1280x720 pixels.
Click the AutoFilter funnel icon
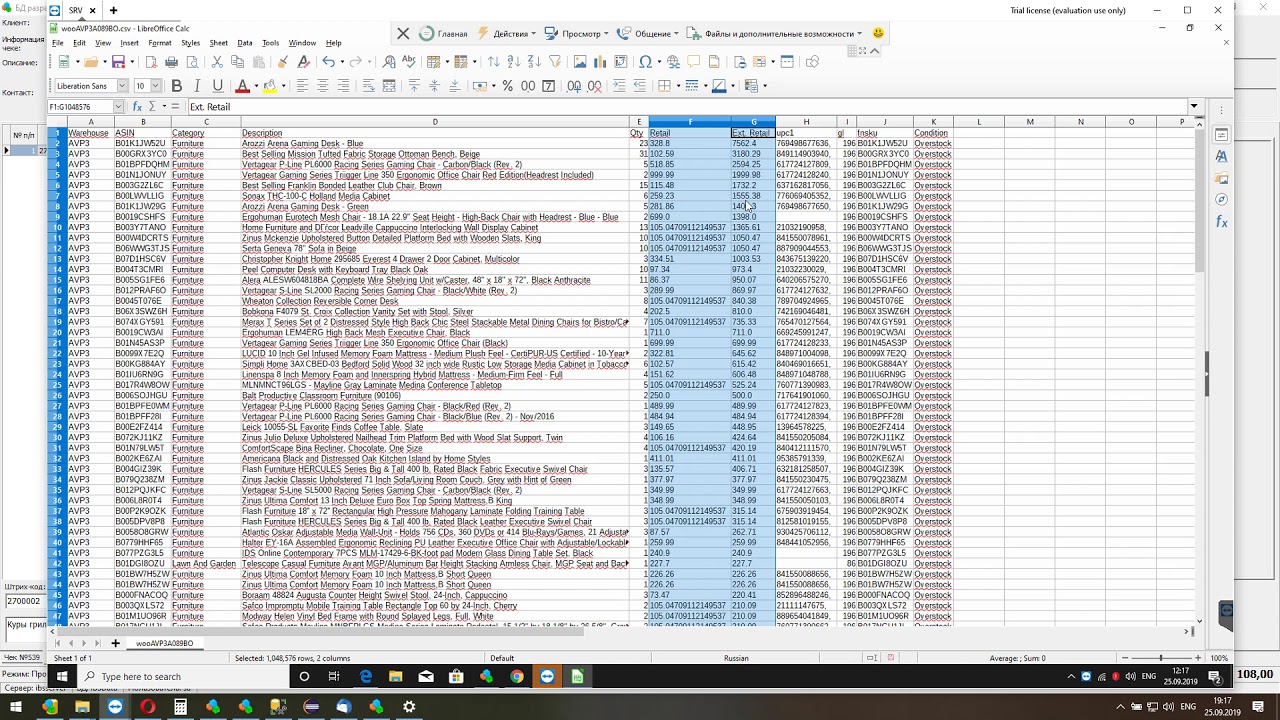[x=555, y=62]
